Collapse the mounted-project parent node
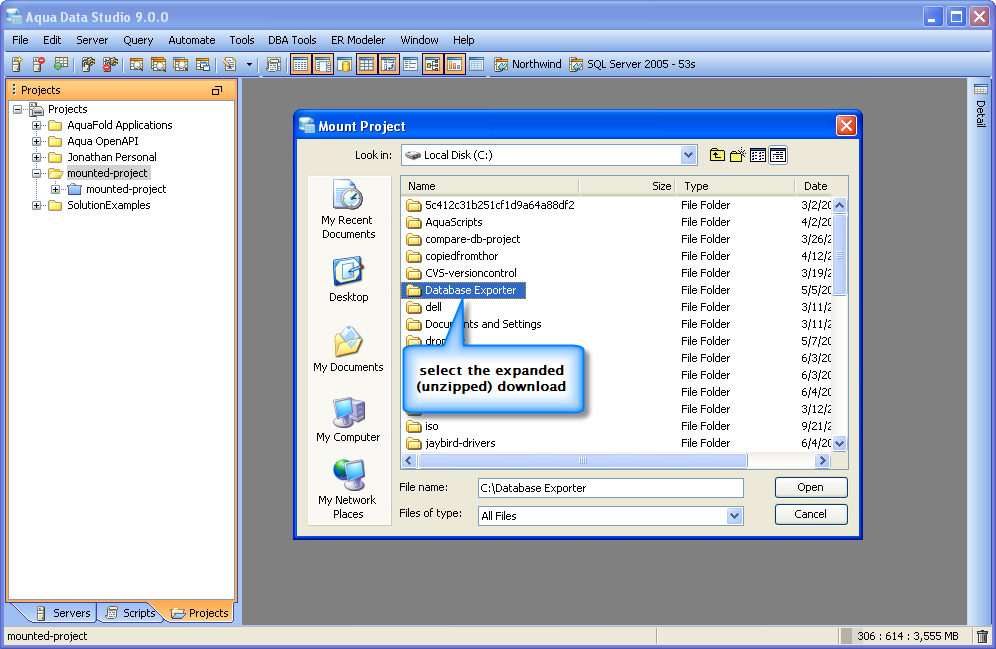This screenshot has height=649, width=996. point(37,173)
